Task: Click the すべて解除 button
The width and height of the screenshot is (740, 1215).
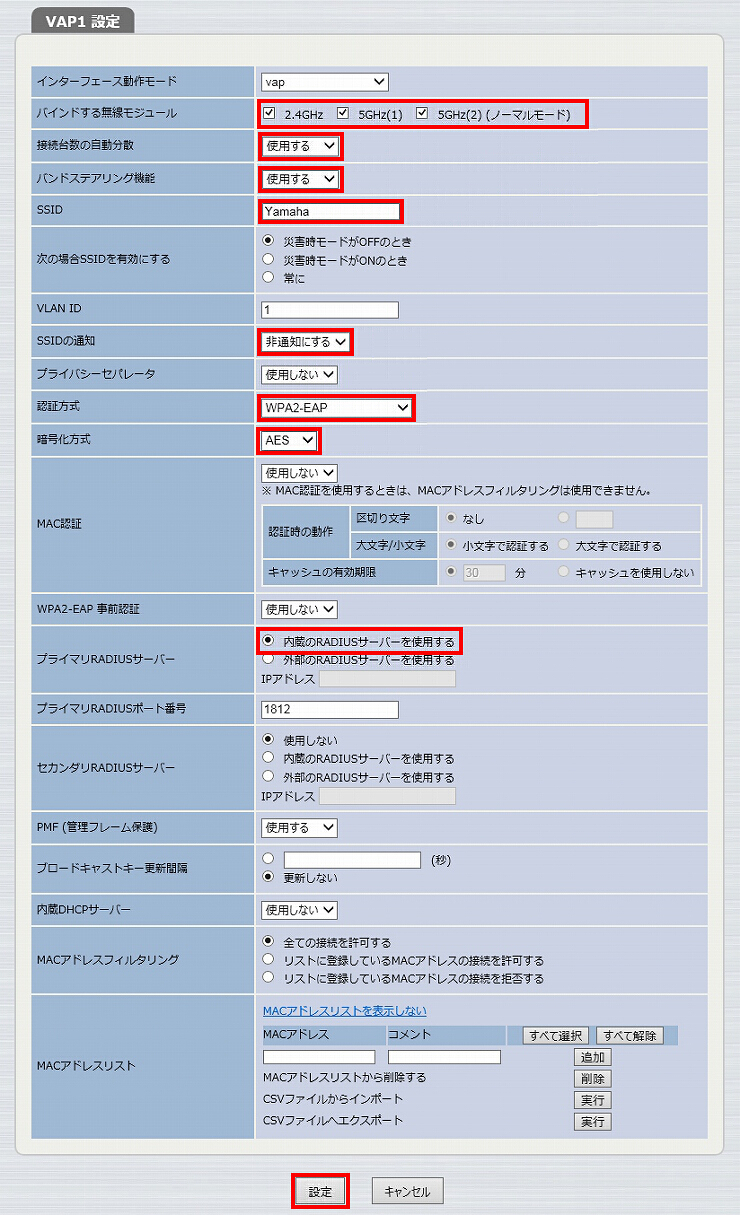Action: (629, 1036)
